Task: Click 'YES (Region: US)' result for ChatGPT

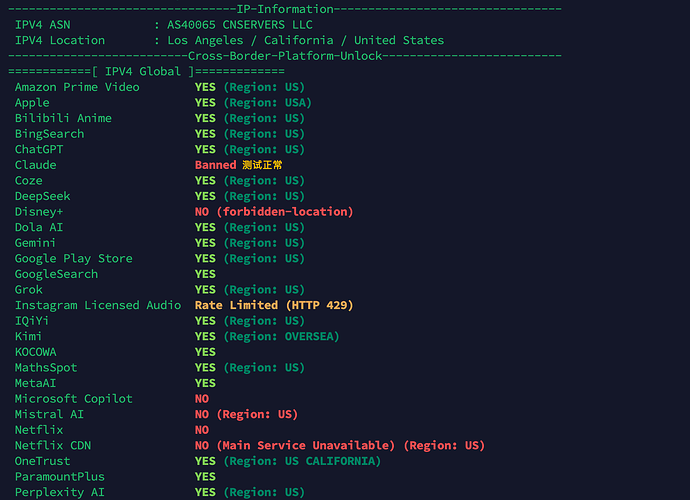Action: point(250,150)
